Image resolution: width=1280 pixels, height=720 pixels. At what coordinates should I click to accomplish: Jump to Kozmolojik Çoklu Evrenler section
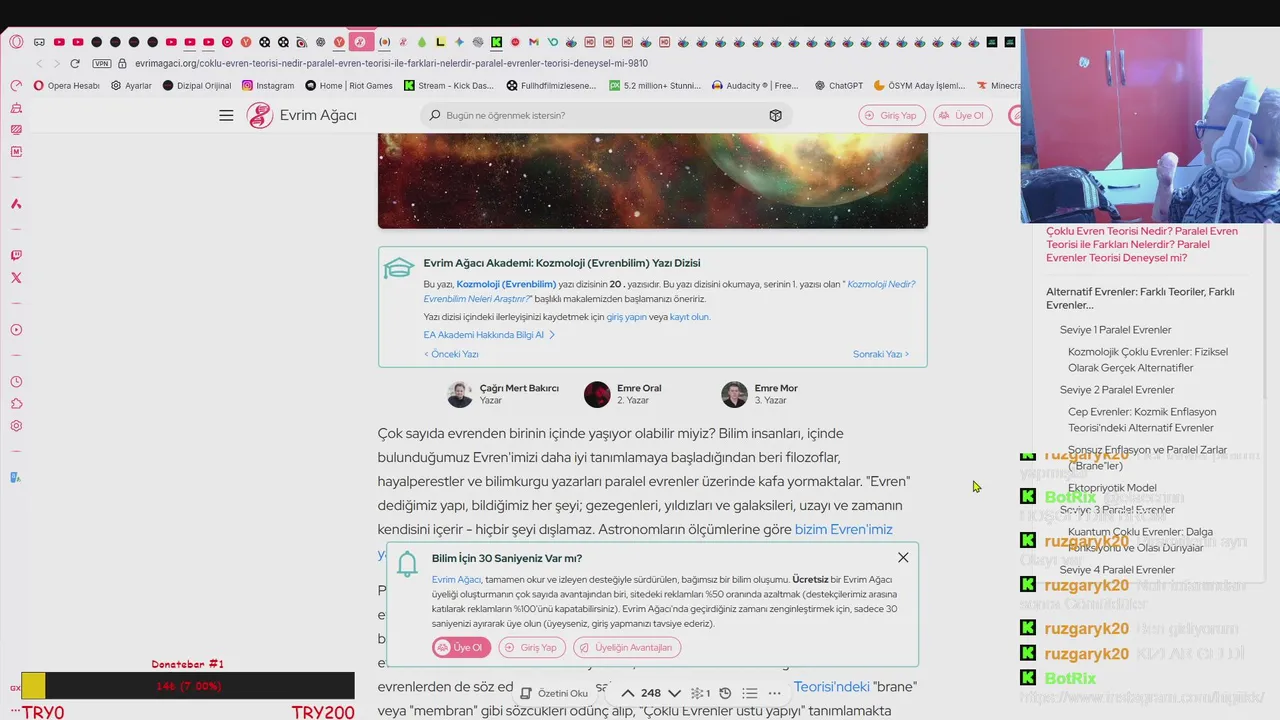pyautogui.click(x=1148, y=360)
